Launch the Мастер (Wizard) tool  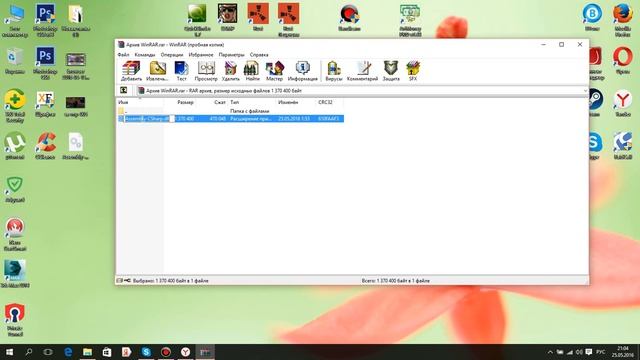pos(274,71)
